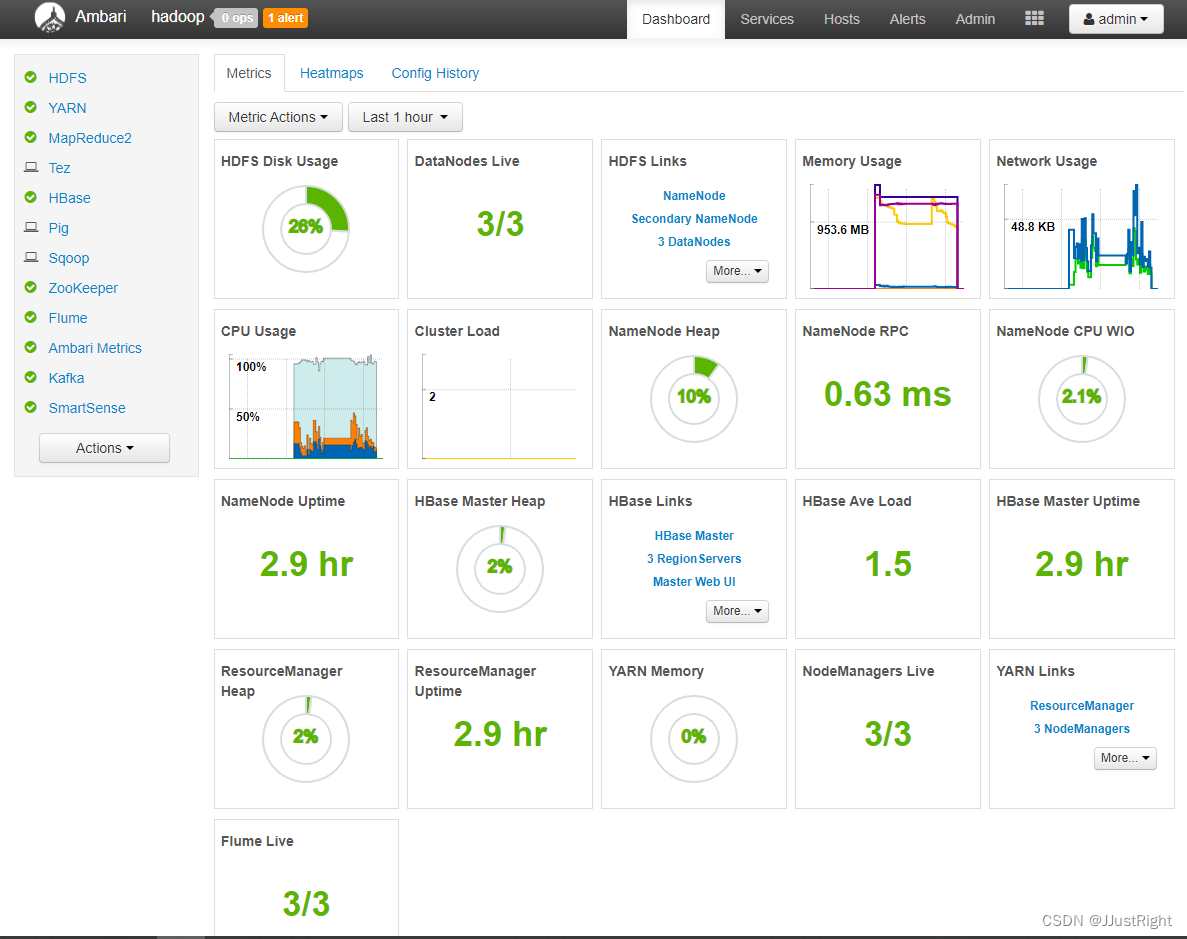
Task: Open the HDFS service link
Action: (67, 78)
